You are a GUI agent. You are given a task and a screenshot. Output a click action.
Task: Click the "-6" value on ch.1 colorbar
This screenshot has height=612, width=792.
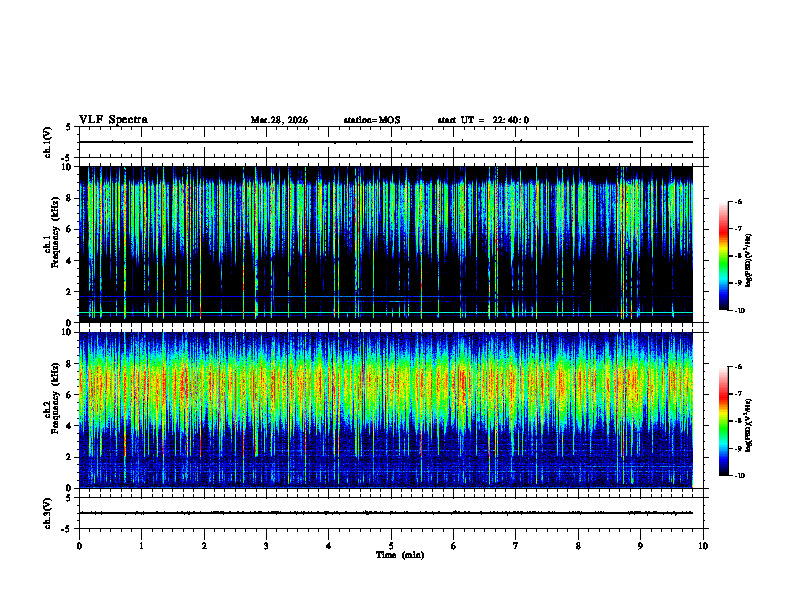[738, 202]
